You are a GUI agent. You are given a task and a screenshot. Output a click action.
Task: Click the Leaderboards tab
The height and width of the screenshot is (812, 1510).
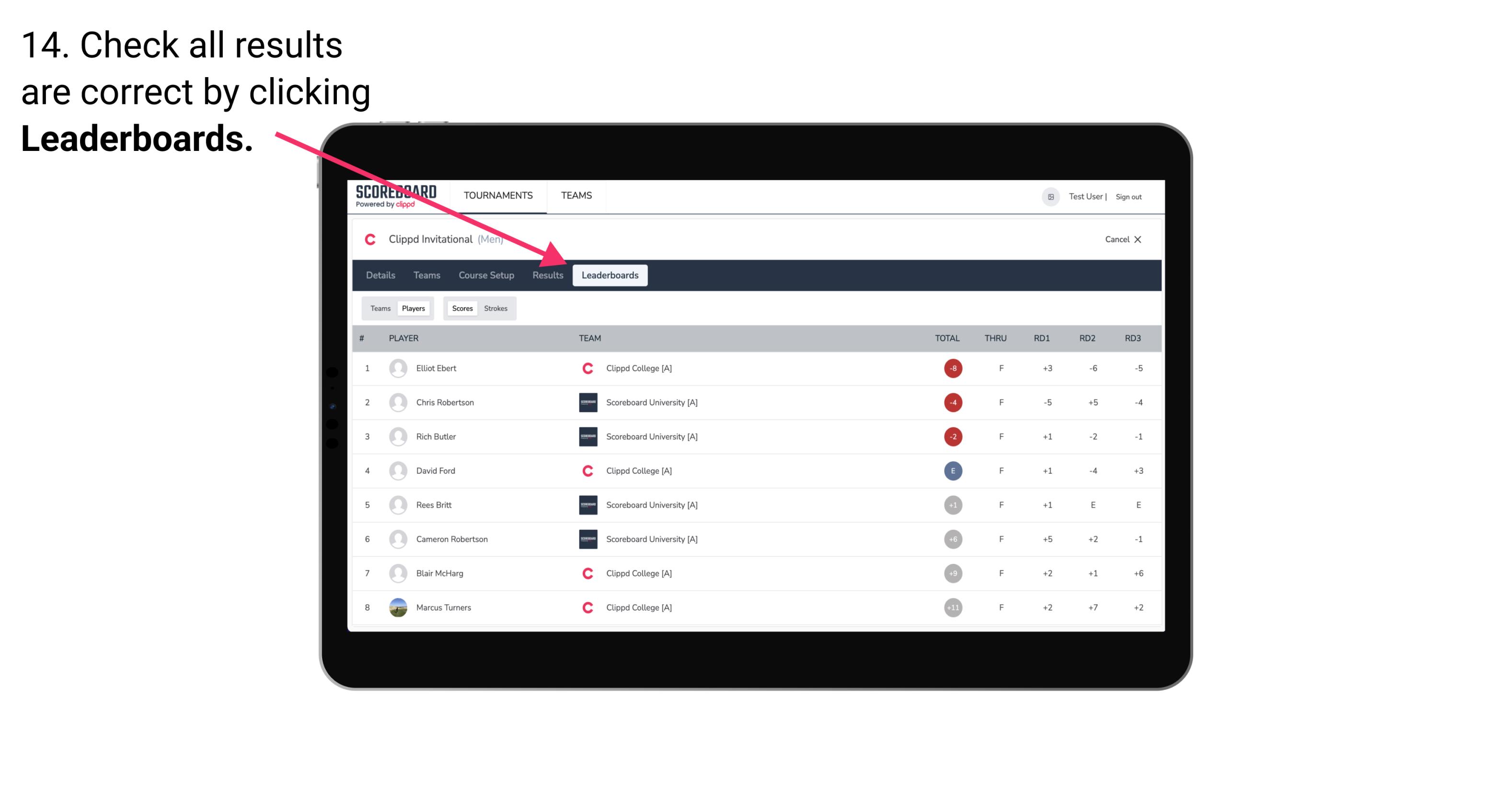(x=610, y=275)
